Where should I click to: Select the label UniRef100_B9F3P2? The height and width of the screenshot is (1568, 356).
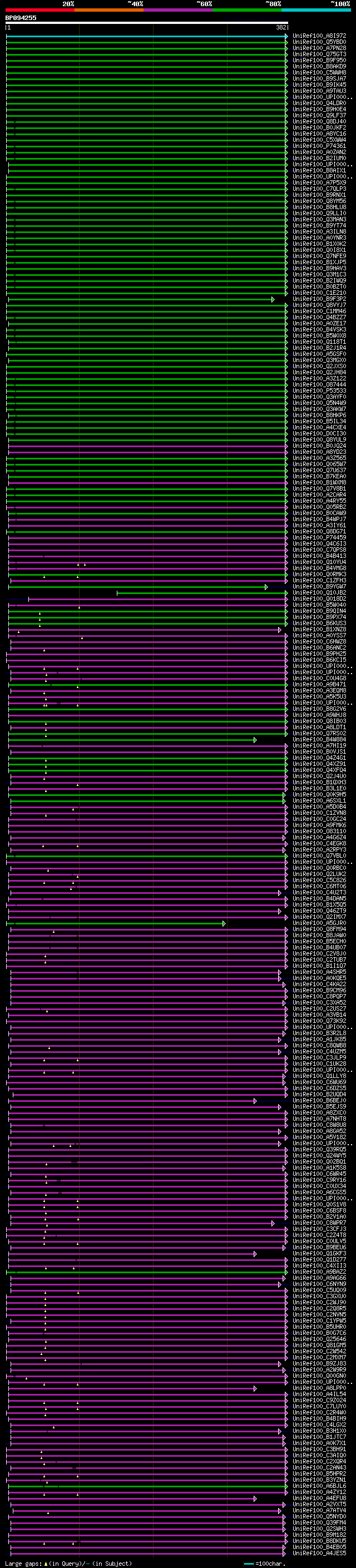[x=319, y=299]
